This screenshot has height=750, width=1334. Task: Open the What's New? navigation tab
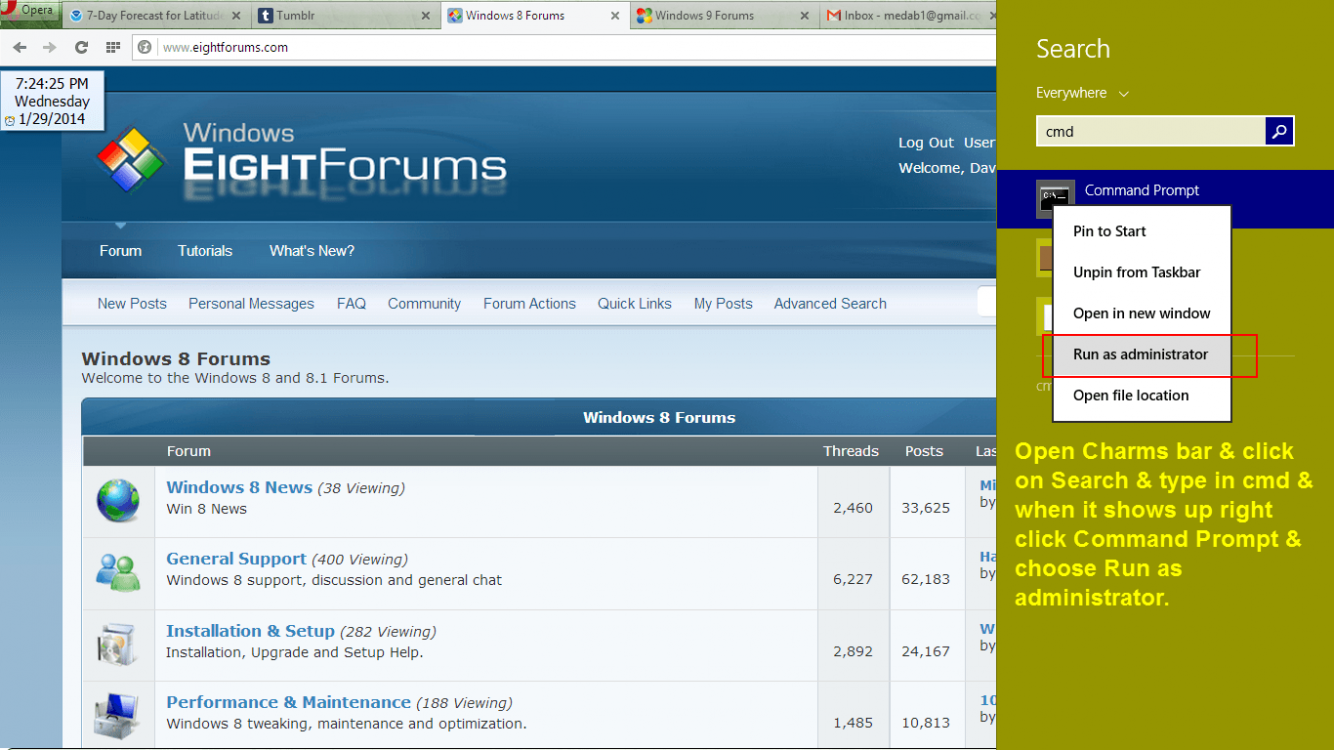pyautogui.click(x=312, y=251)
